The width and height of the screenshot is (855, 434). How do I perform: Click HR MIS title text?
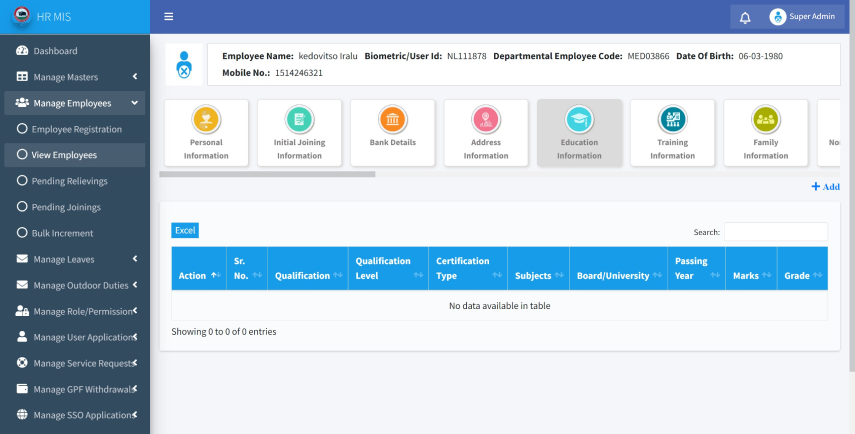point(53,17)
